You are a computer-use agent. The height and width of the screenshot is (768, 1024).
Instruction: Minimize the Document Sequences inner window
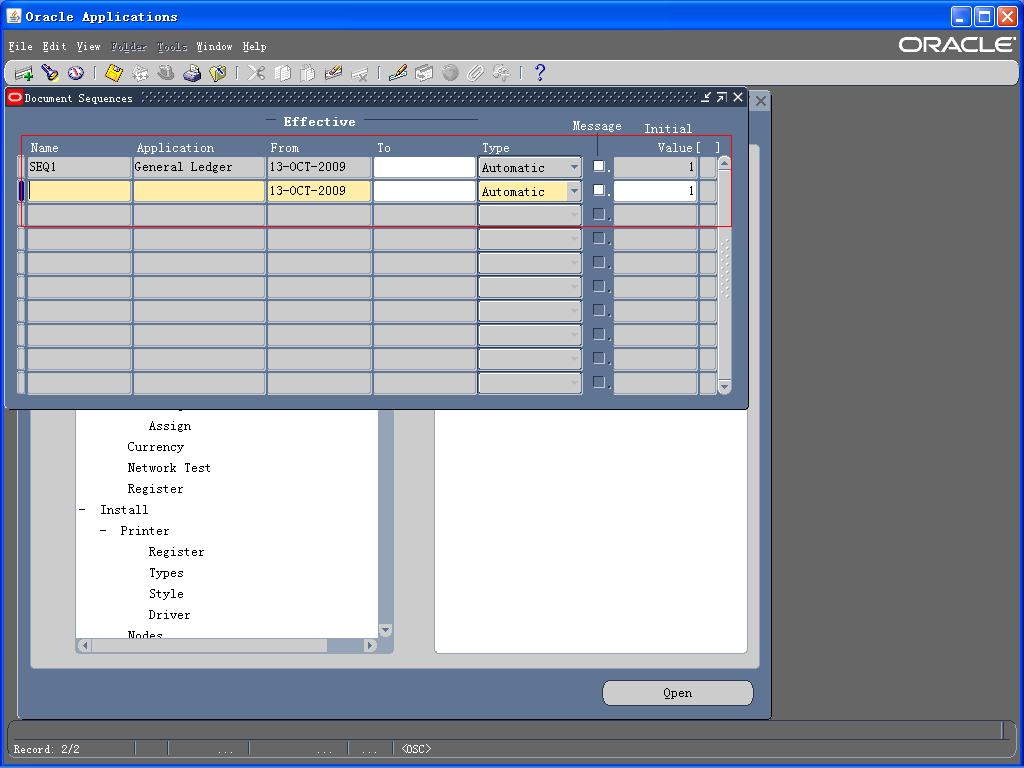pos(706,97)
